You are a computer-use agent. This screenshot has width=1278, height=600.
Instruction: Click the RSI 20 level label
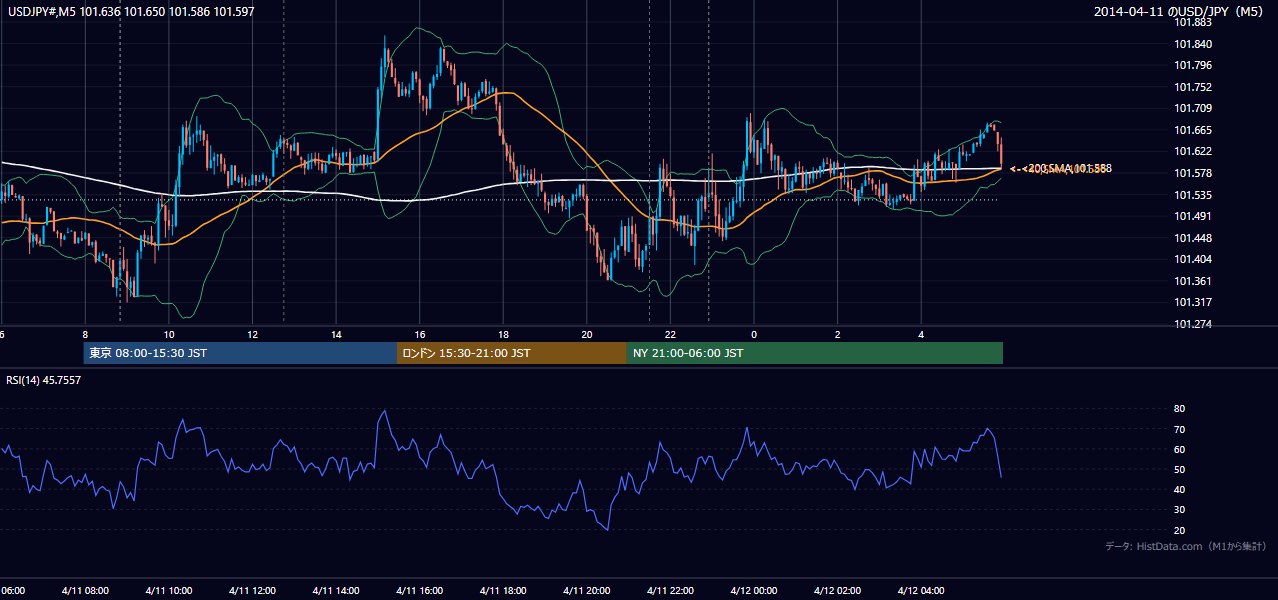point(1179,530)
